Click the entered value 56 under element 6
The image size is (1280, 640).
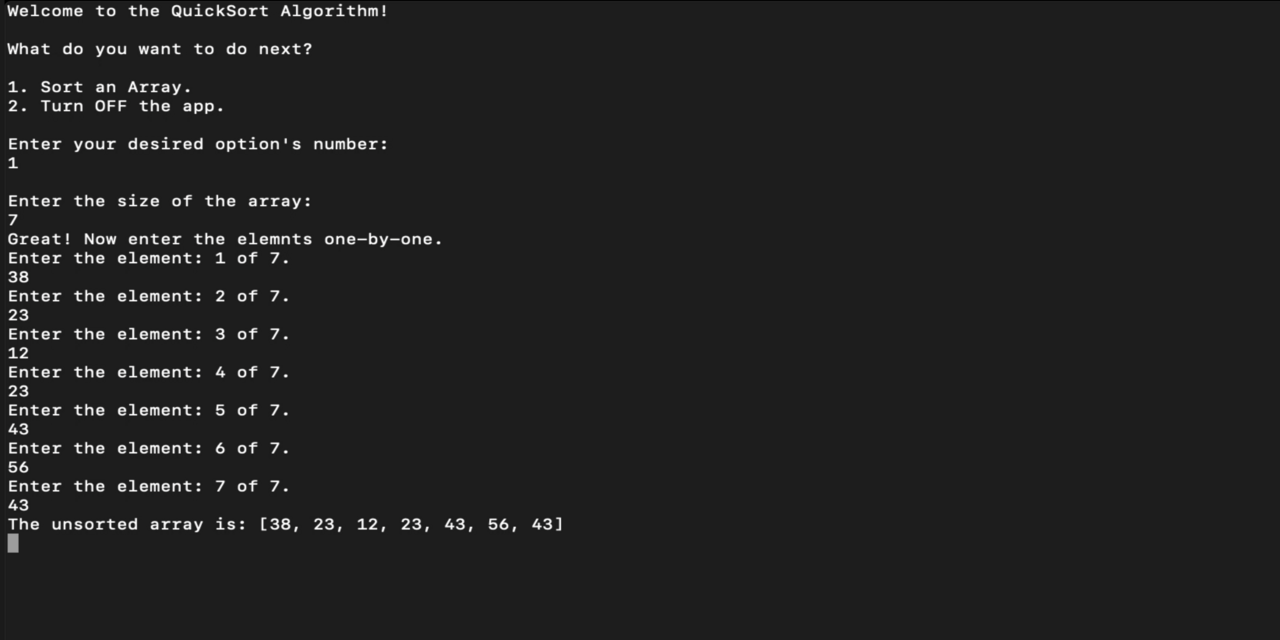coord(18,467)
